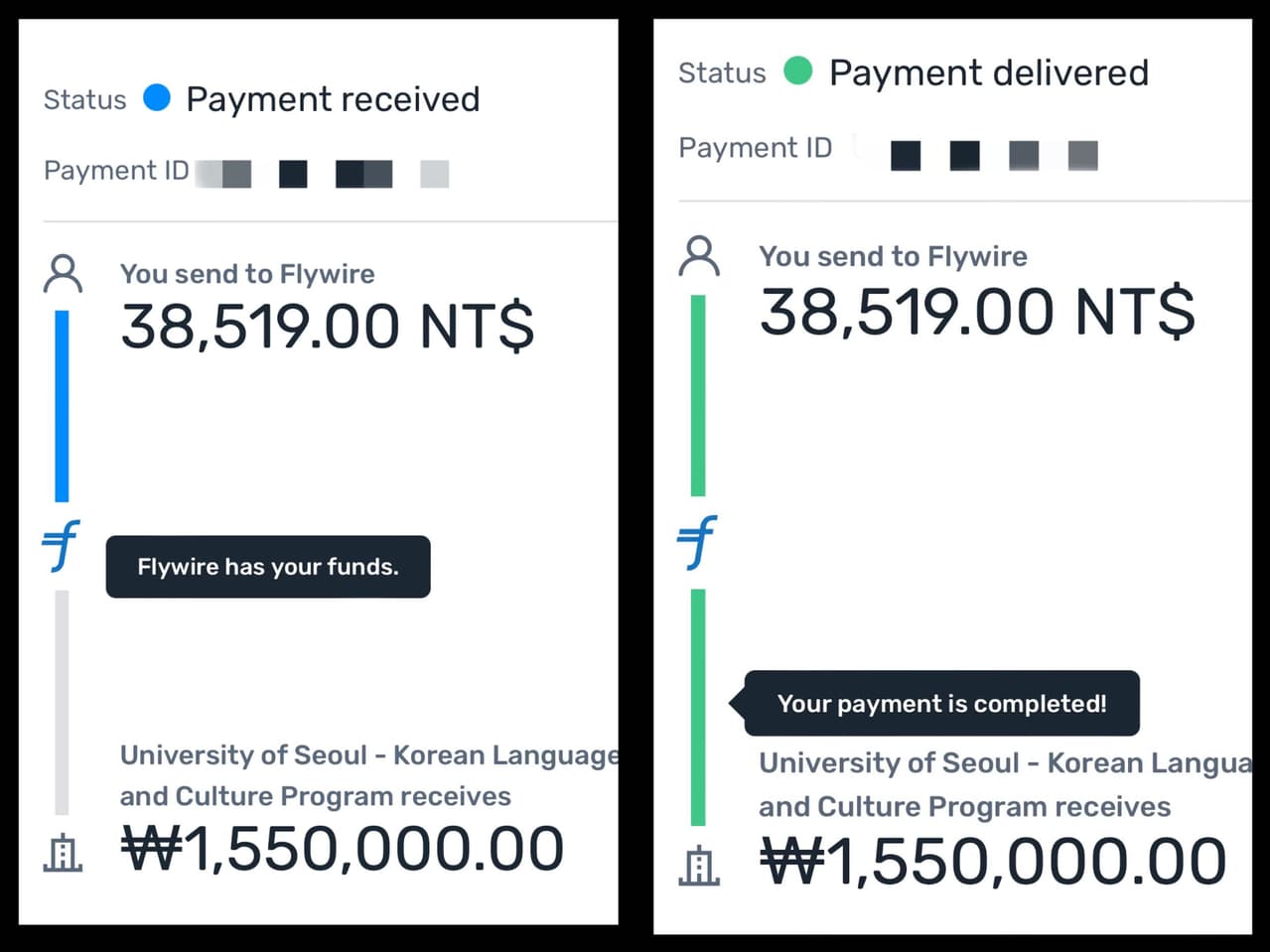Click the Flywire logo beside the funds tooltip

coord(61,546)
